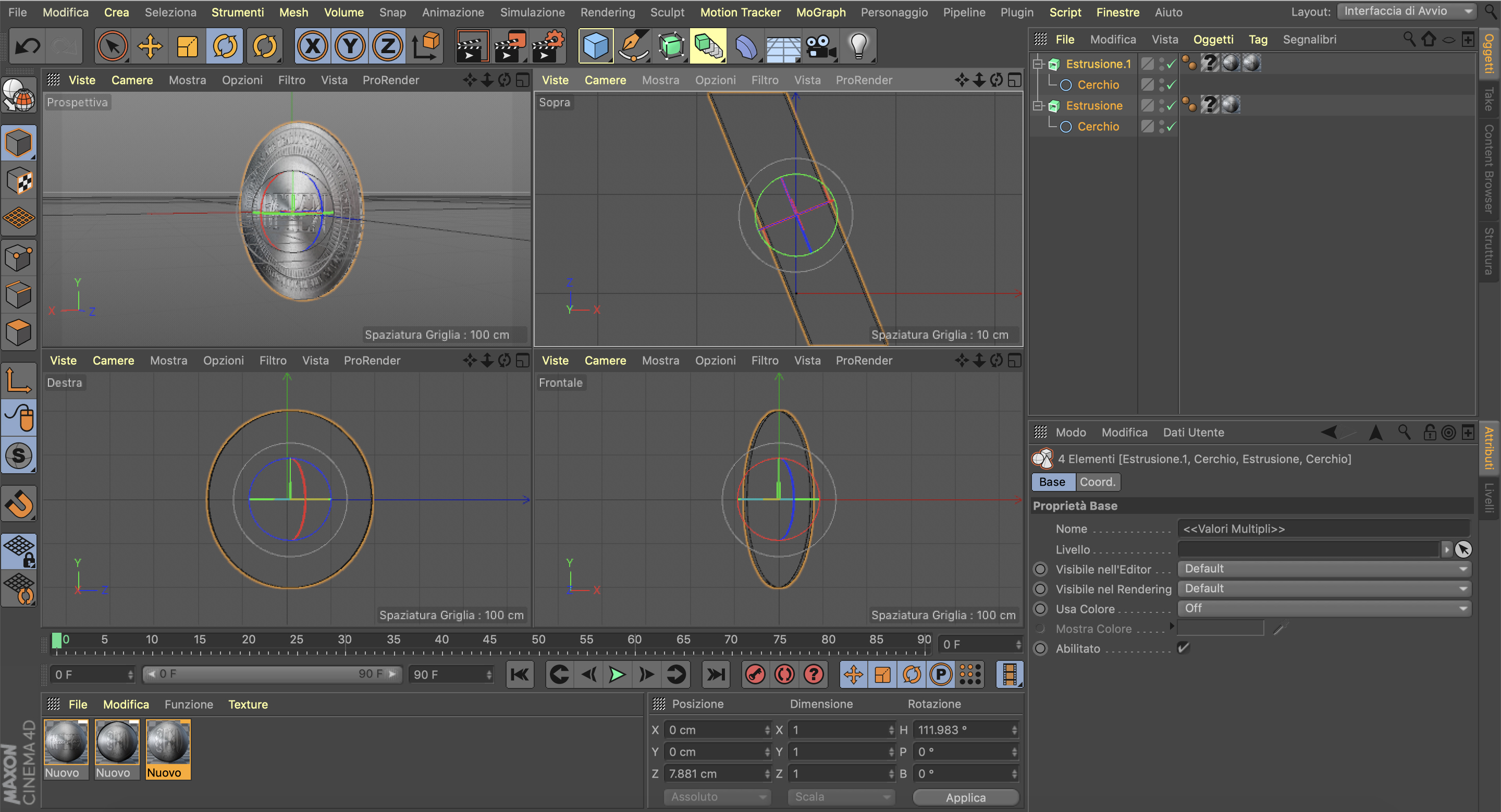
Task: Toggle the Visibile nell'Editor animation radio circle
Action: point(1040,569)
